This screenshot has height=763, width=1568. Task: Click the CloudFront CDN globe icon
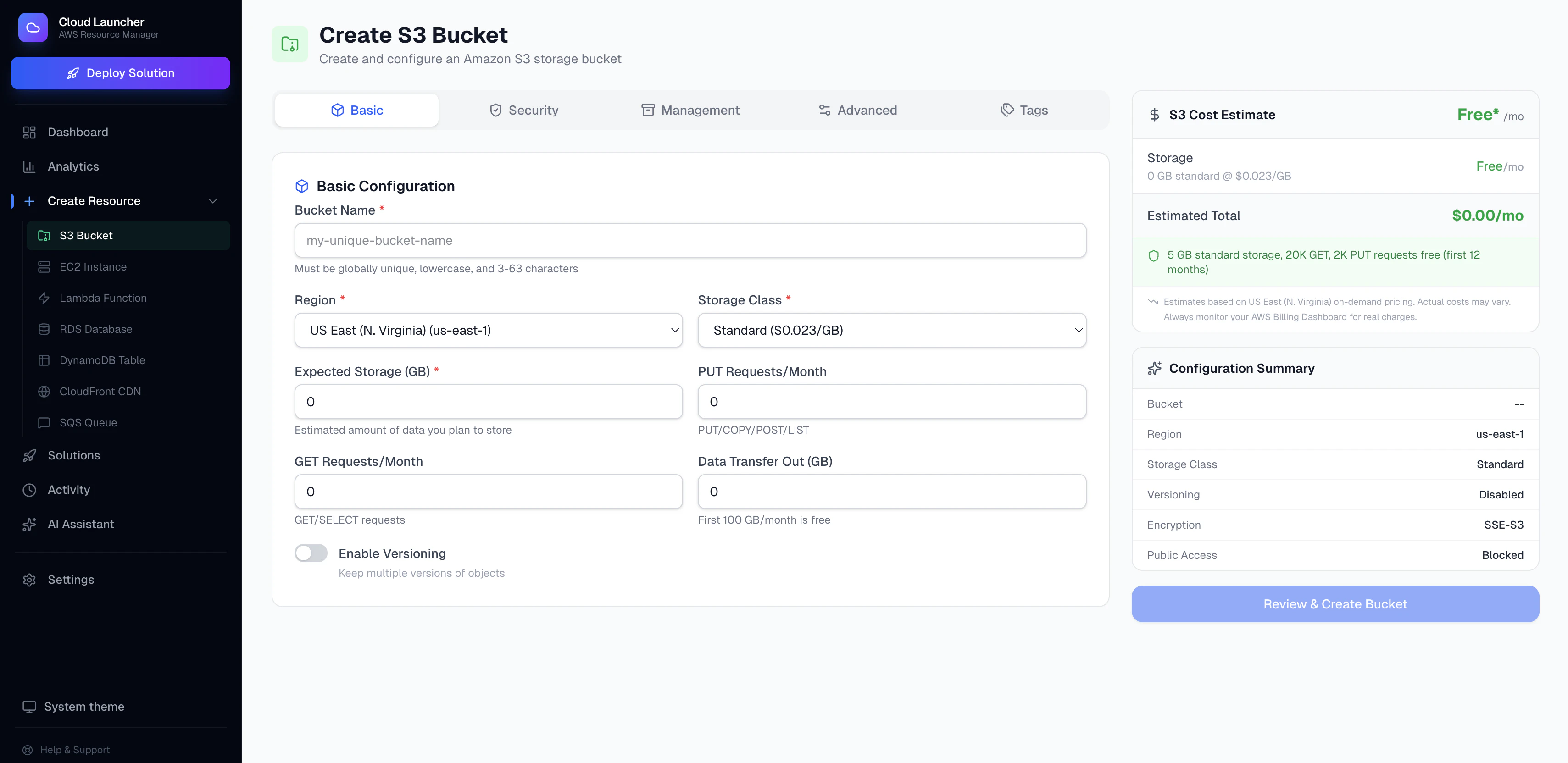[x=44, y=391]
